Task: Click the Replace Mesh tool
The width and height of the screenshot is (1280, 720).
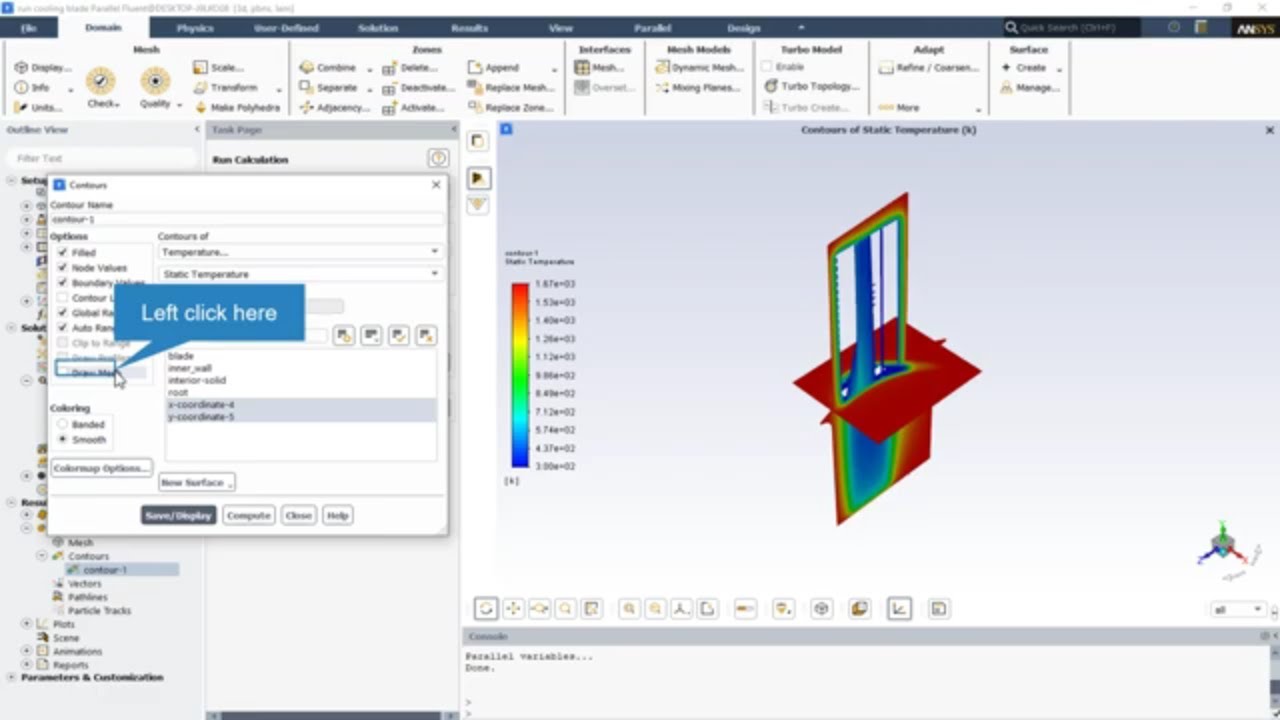Action: tap(510, 88)
